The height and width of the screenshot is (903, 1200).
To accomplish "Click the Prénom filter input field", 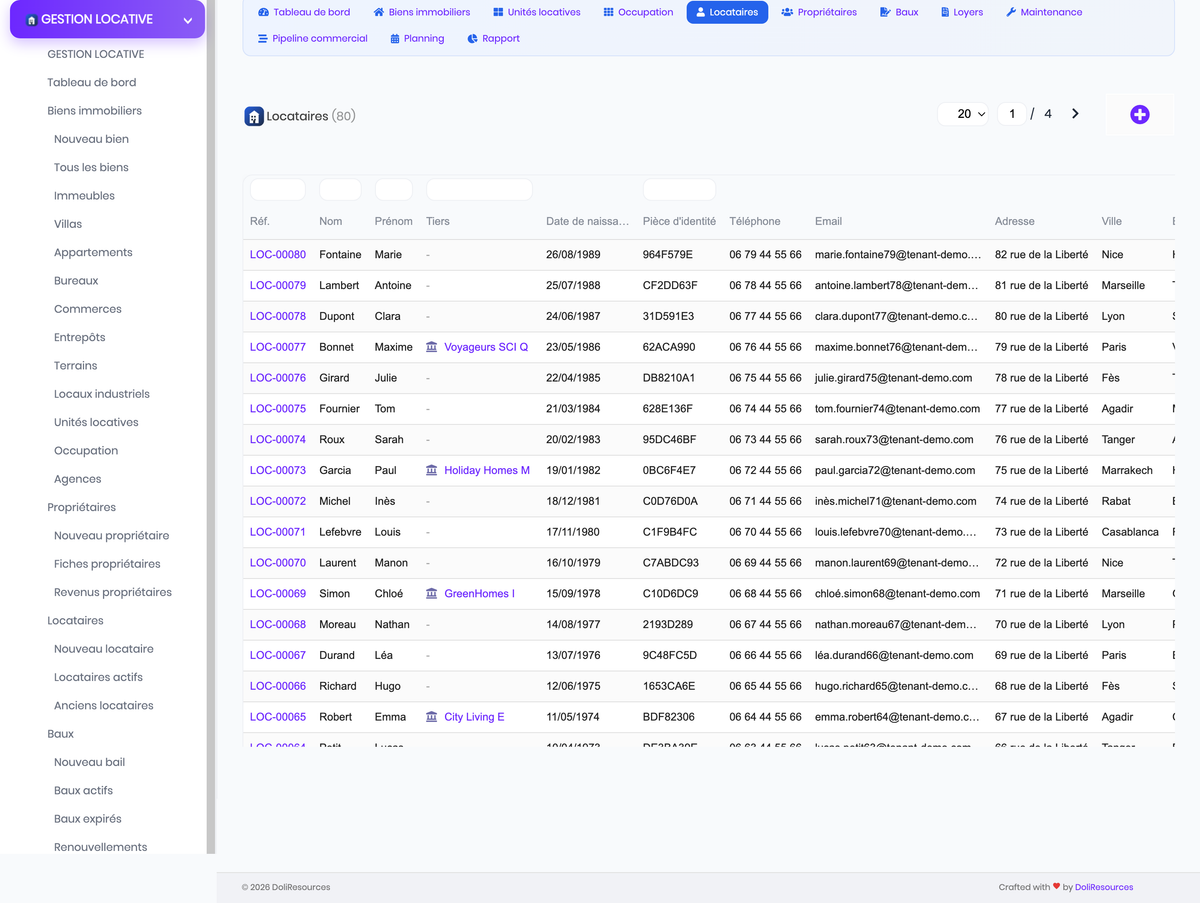I will pyautogui.click(x=393, y=190).
